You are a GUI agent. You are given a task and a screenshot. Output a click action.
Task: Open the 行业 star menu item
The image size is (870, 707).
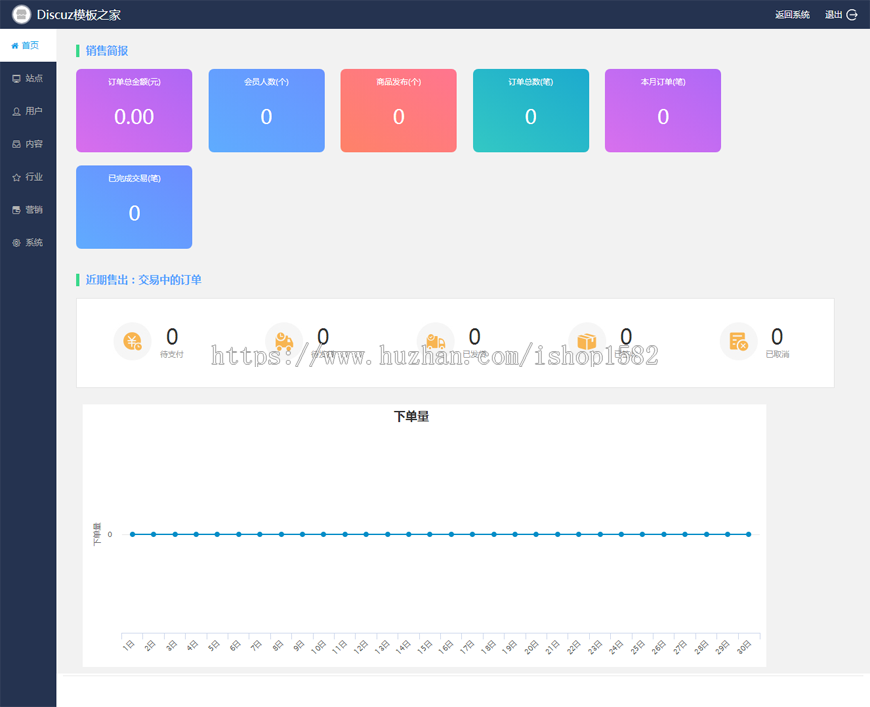[x=28, y=177]
